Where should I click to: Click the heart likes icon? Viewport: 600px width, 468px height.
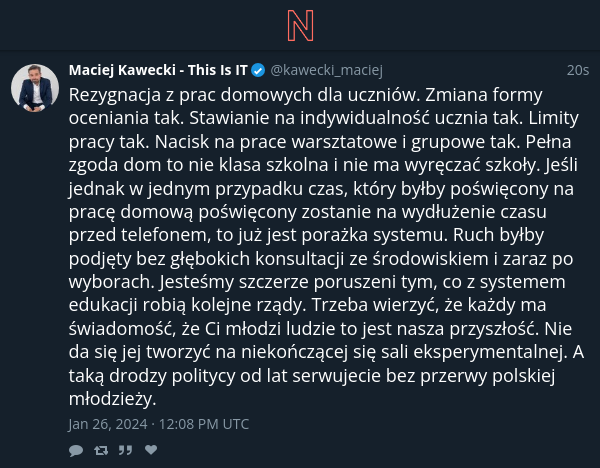click(x=151, y=450)
